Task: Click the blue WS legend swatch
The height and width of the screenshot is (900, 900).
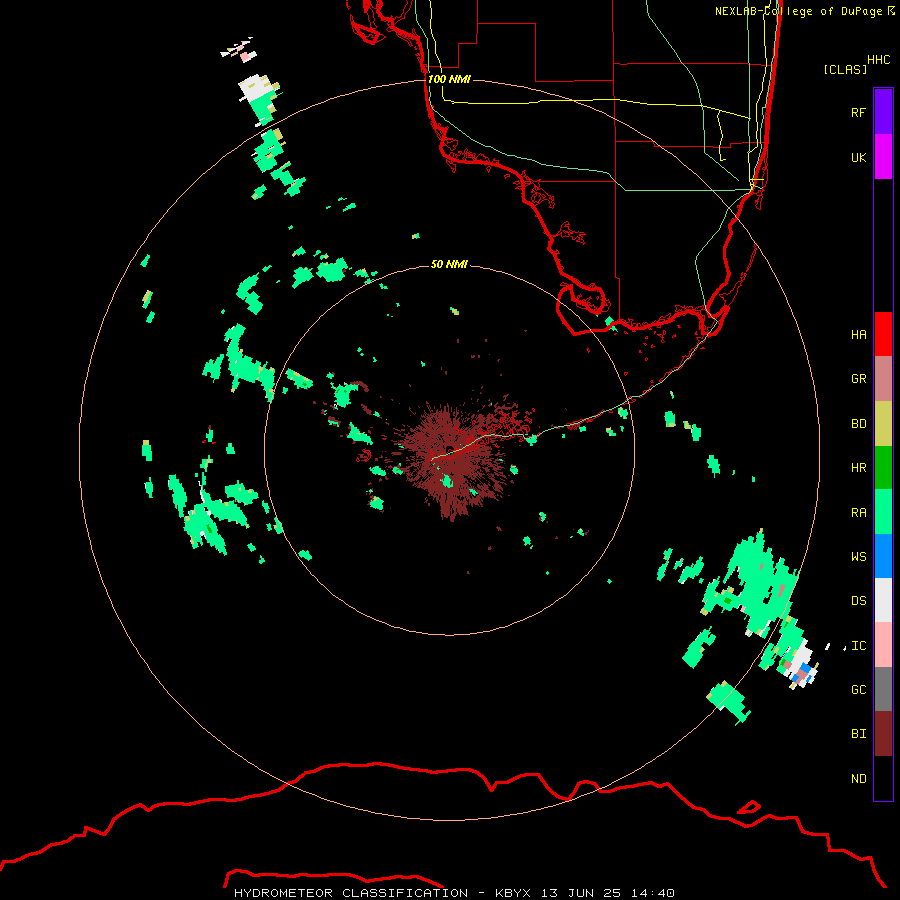Action: point(883,556)
